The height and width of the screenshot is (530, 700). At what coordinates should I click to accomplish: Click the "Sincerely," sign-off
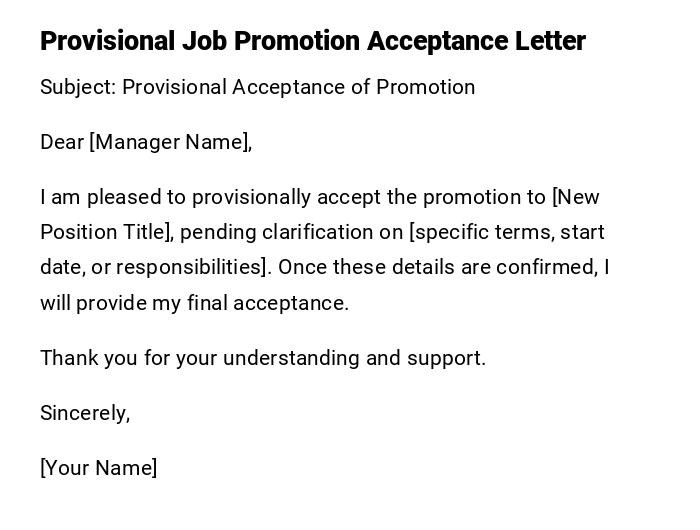click(85, 413)
